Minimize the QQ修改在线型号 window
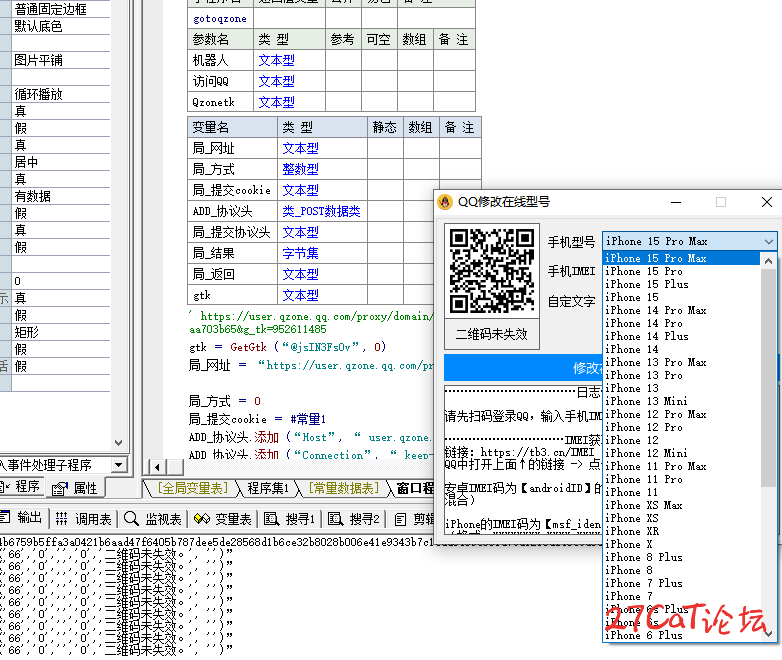 [x=676, y=202]
